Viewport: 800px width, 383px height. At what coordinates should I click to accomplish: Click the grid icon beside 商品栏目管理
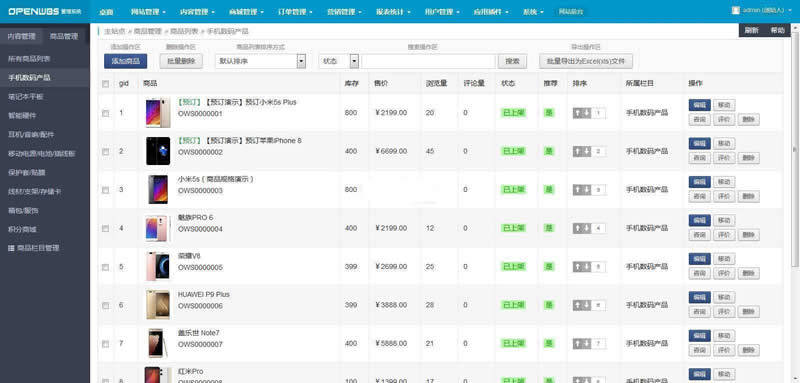[11, 248]
